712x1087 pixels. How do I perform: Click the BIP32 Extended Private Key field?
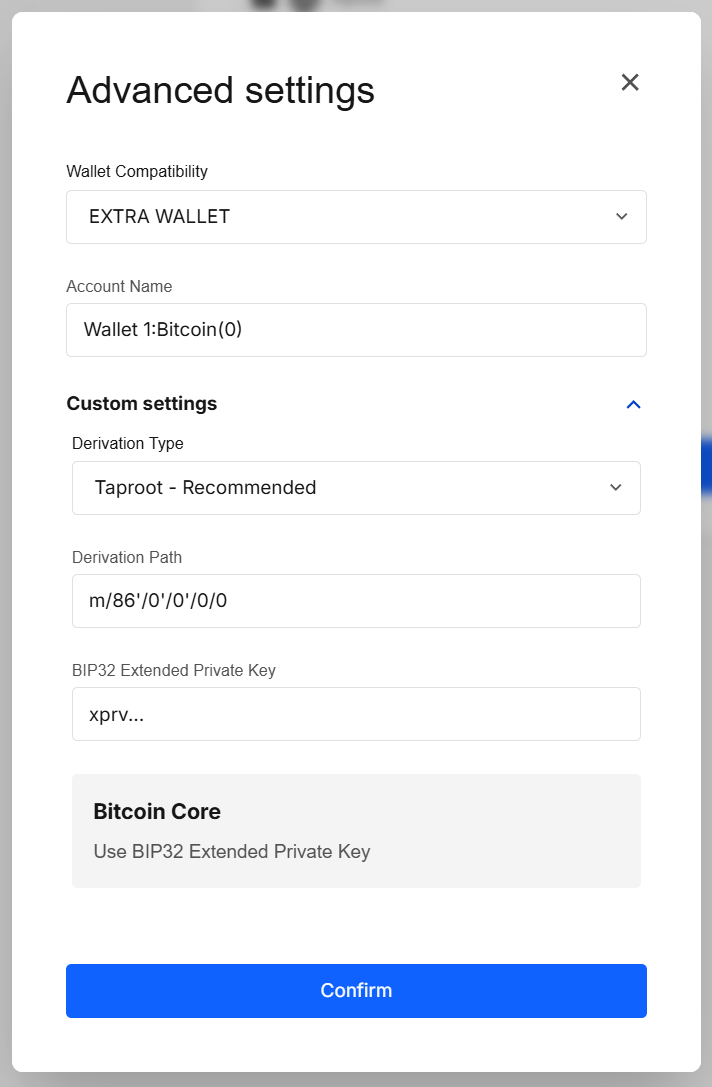356,714
